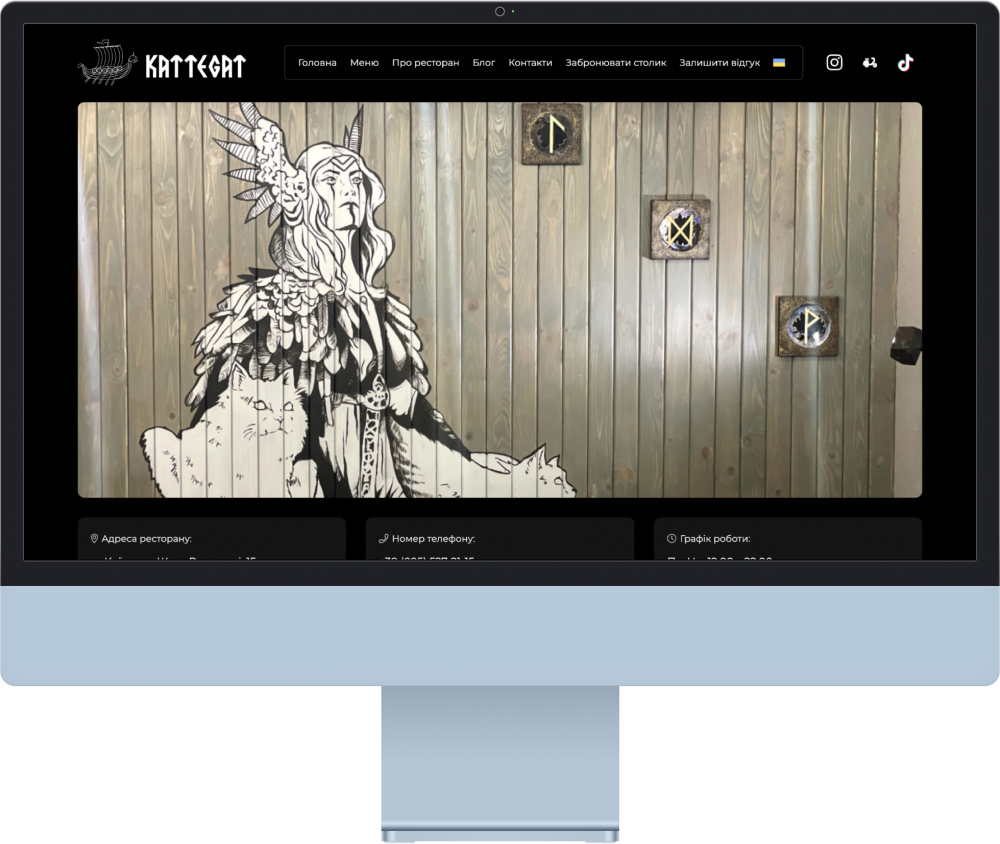Click the clock icon for working hours
The width and height of the screenshot is (1000, 844).
(x=672, y=538)
